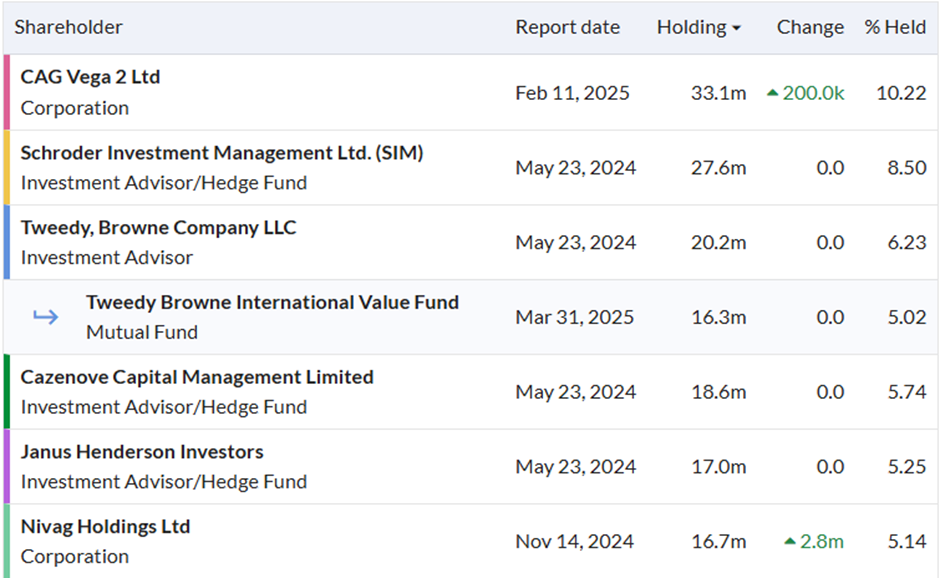Sort table by % Held column header
This screenshot has width=940, height=578.
click(x=895, y=27)
